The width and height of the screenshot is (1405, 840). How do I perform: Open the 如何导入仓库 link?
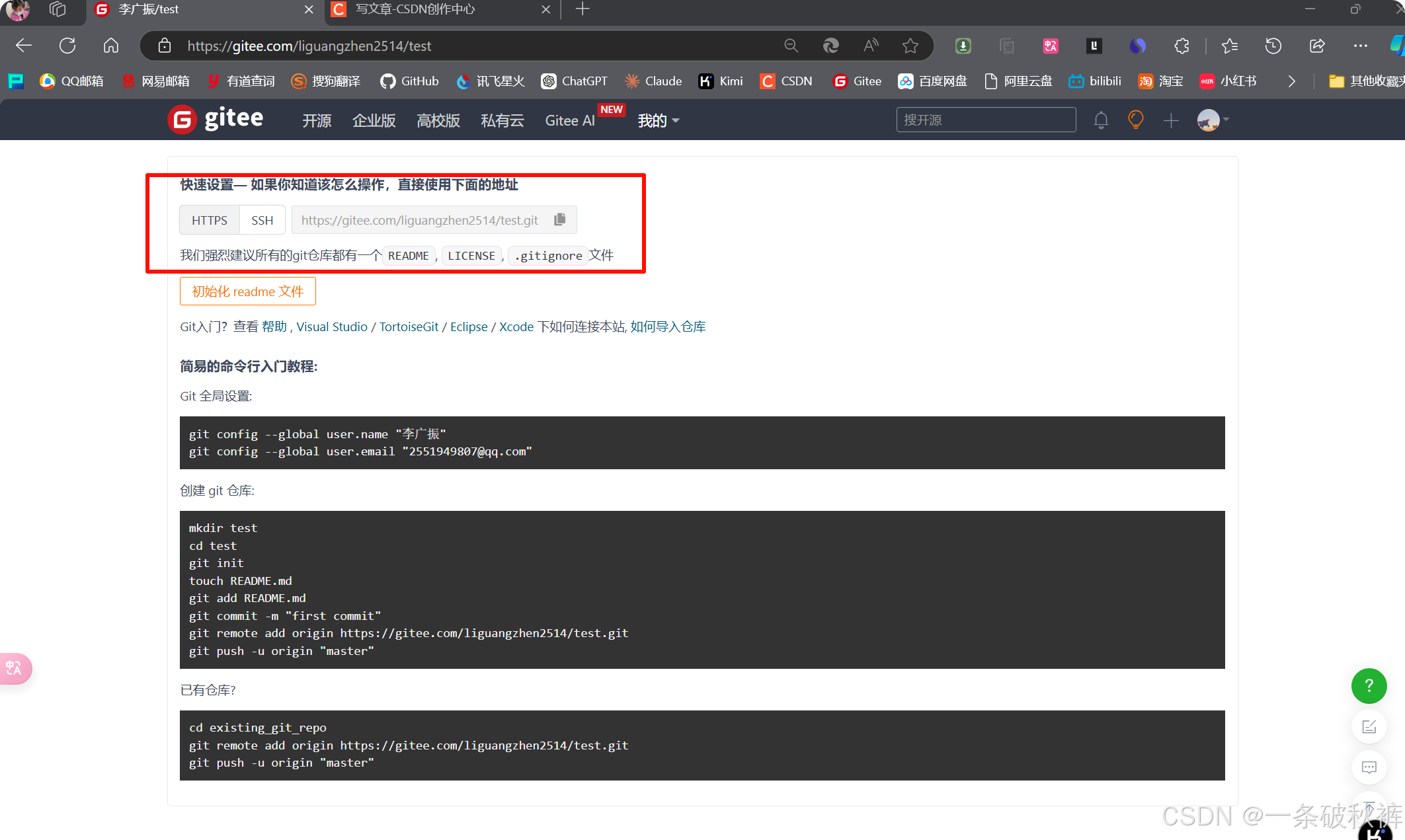(668, 326)
